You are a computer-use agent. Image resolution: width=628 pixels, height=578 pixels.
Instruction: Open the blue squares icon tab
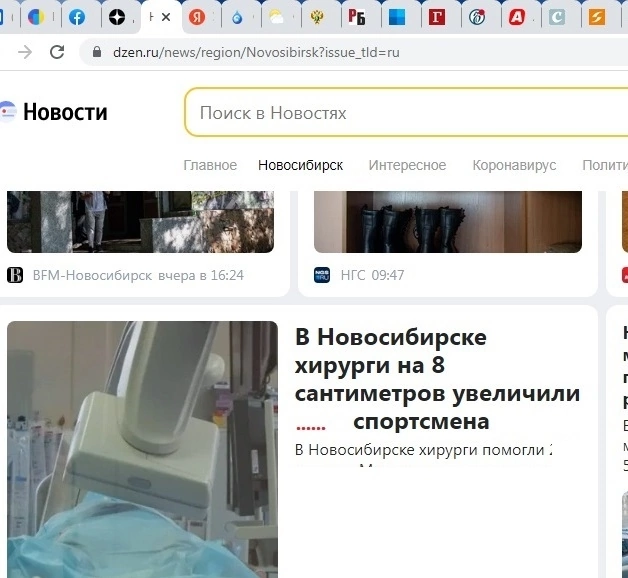click(397, 17)
